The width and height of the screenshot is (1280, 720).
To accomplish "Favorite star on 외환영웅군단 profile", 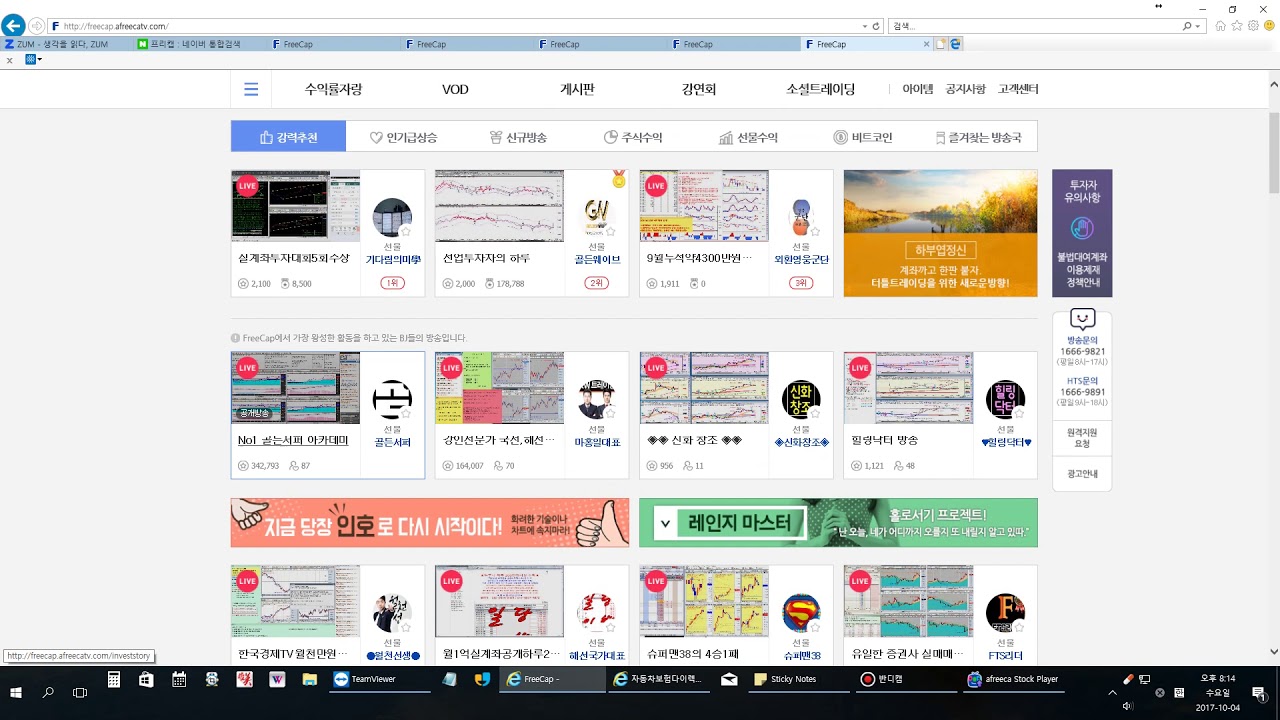I will (x=814, y=231).
